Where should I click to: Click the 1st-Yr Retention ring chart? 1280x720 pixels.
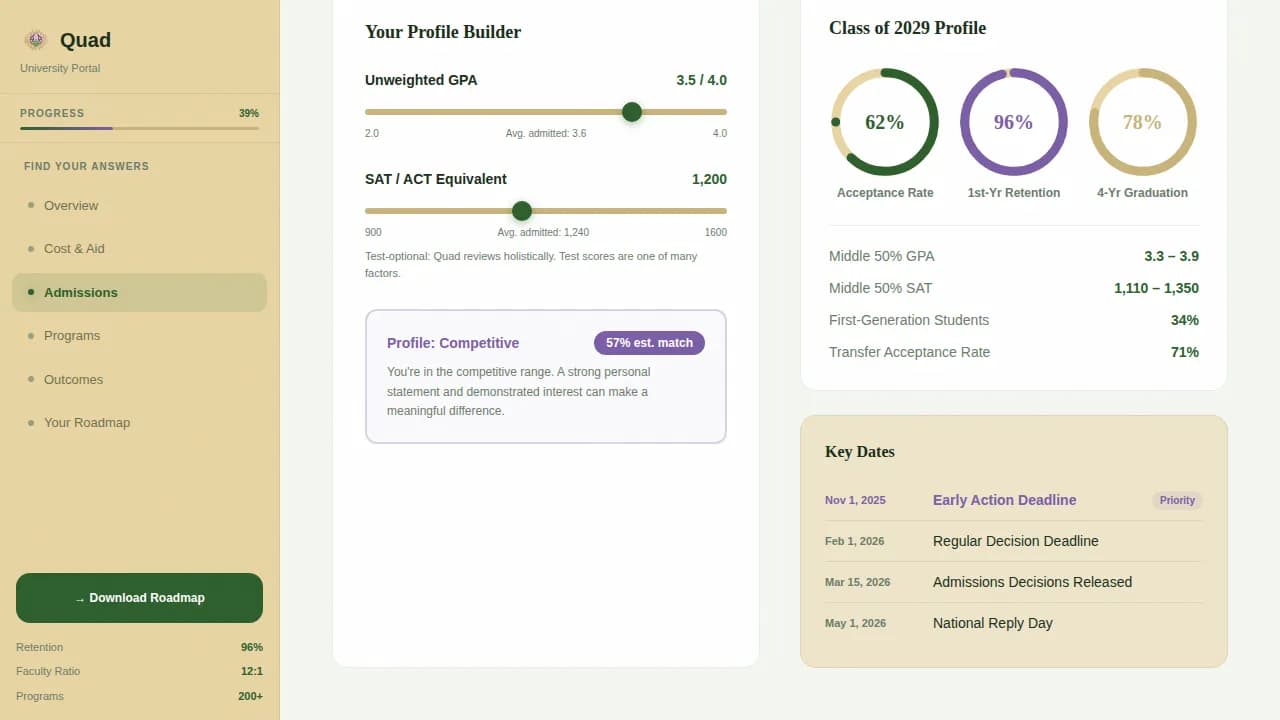coord(1013,122)
